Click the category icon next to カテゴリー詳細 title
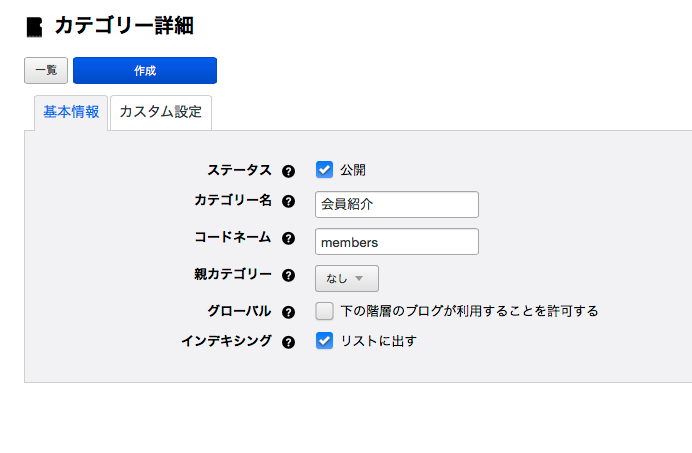692x453 pixels. pyautogui.click(x=35, y=27)
